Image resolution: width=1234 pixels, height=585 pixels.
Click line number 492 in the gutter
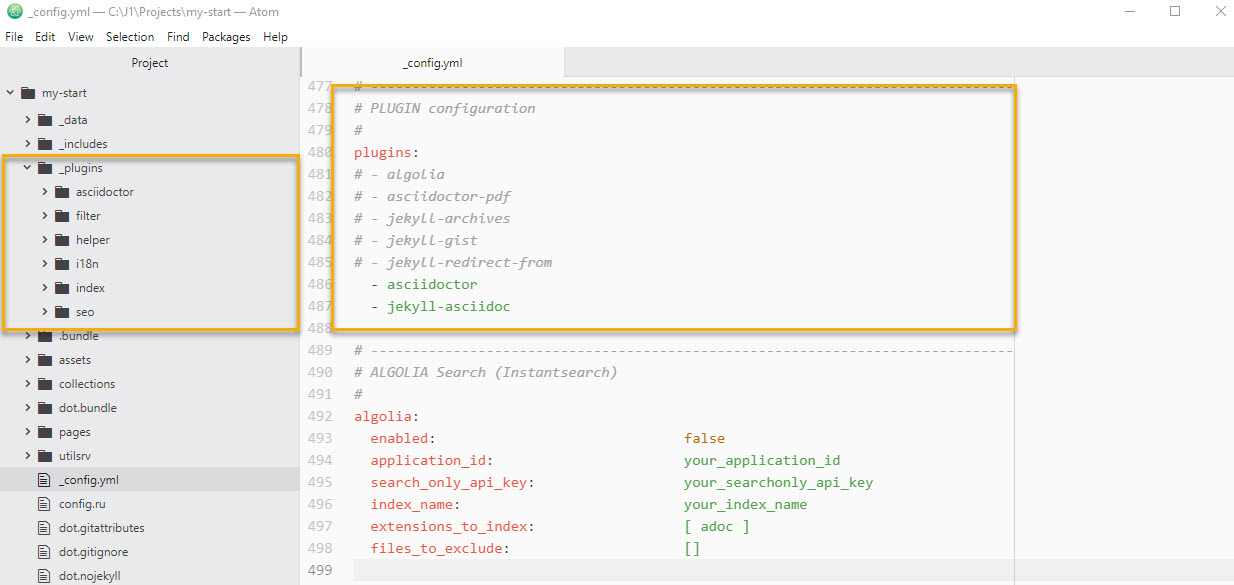click(x=320, y=416)
